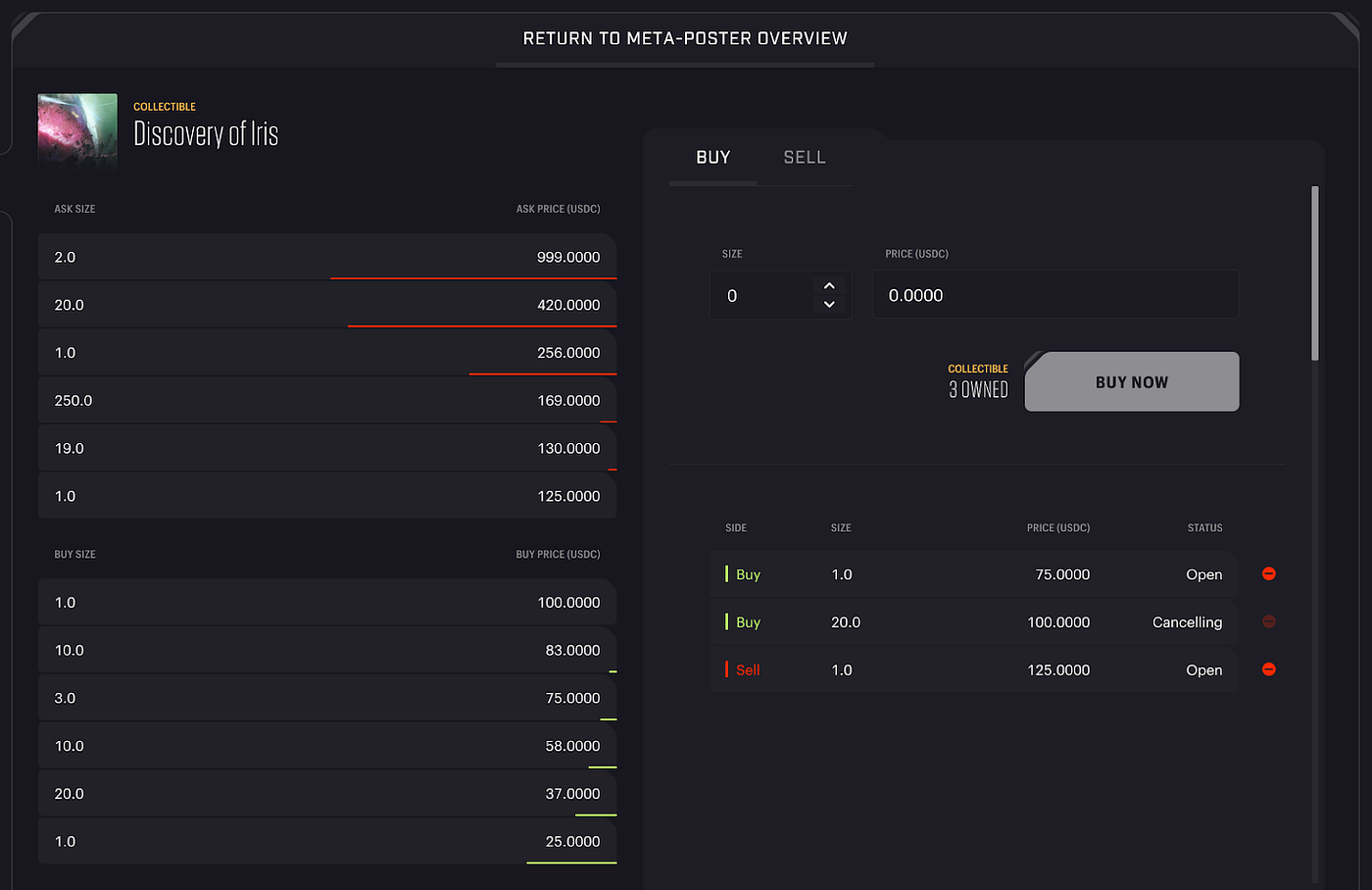Image resolution: width=1372 pixels, height=890 pixels.
Task: Select the ask row priced 999.0000
Action: pyautogui.click(x=327, y=257)
